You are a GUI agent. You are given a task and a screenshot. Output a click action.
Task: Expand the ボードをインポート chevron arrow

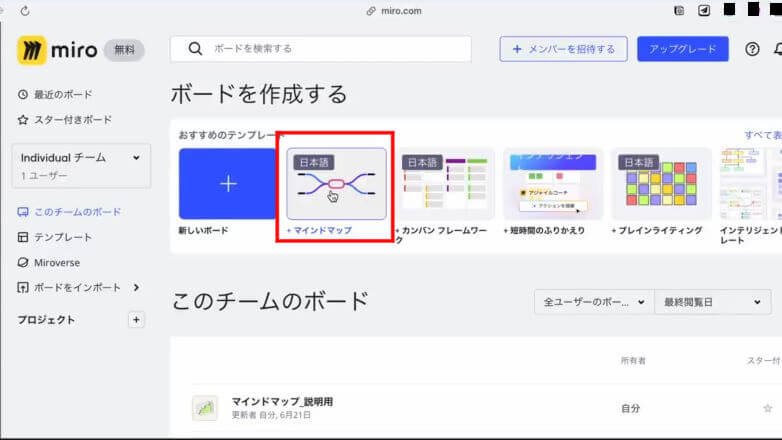(x=136, y=287)
